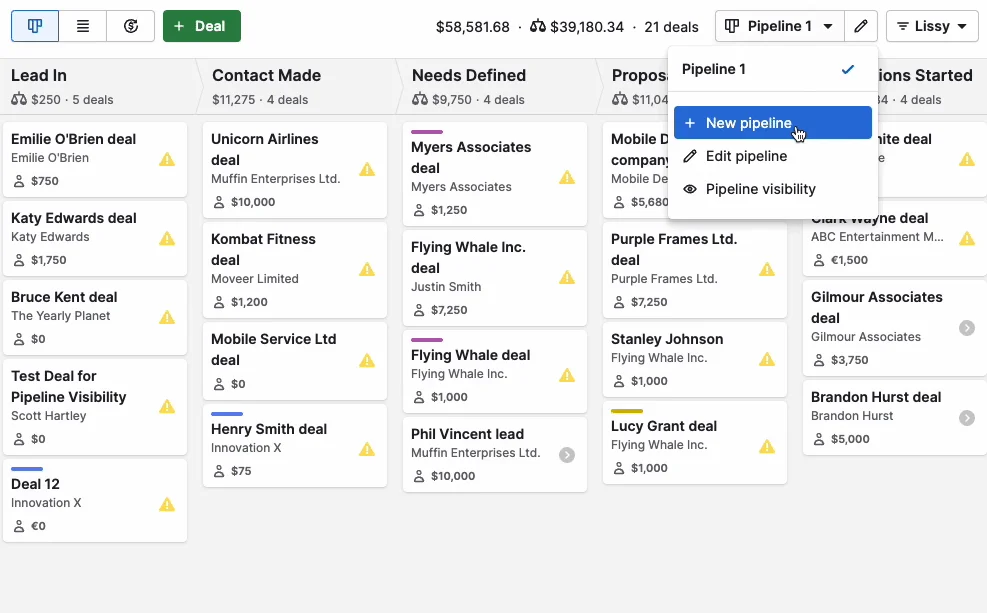Switch to pipeline board view icon
The image size is (987, 613).
point(35,26)
